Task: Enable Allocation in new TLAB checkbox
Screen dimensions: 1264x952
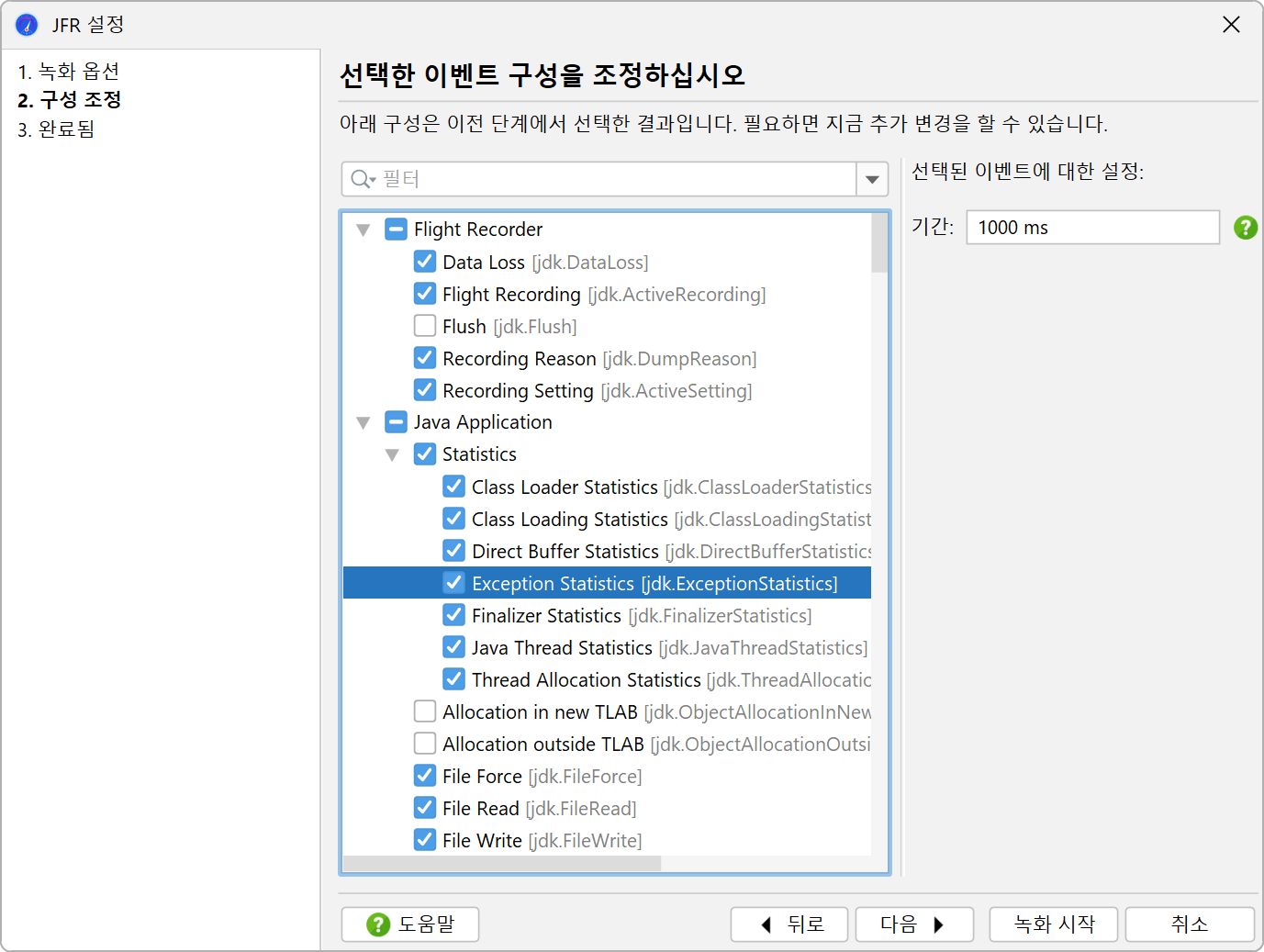Action: (x=425, y=711)
